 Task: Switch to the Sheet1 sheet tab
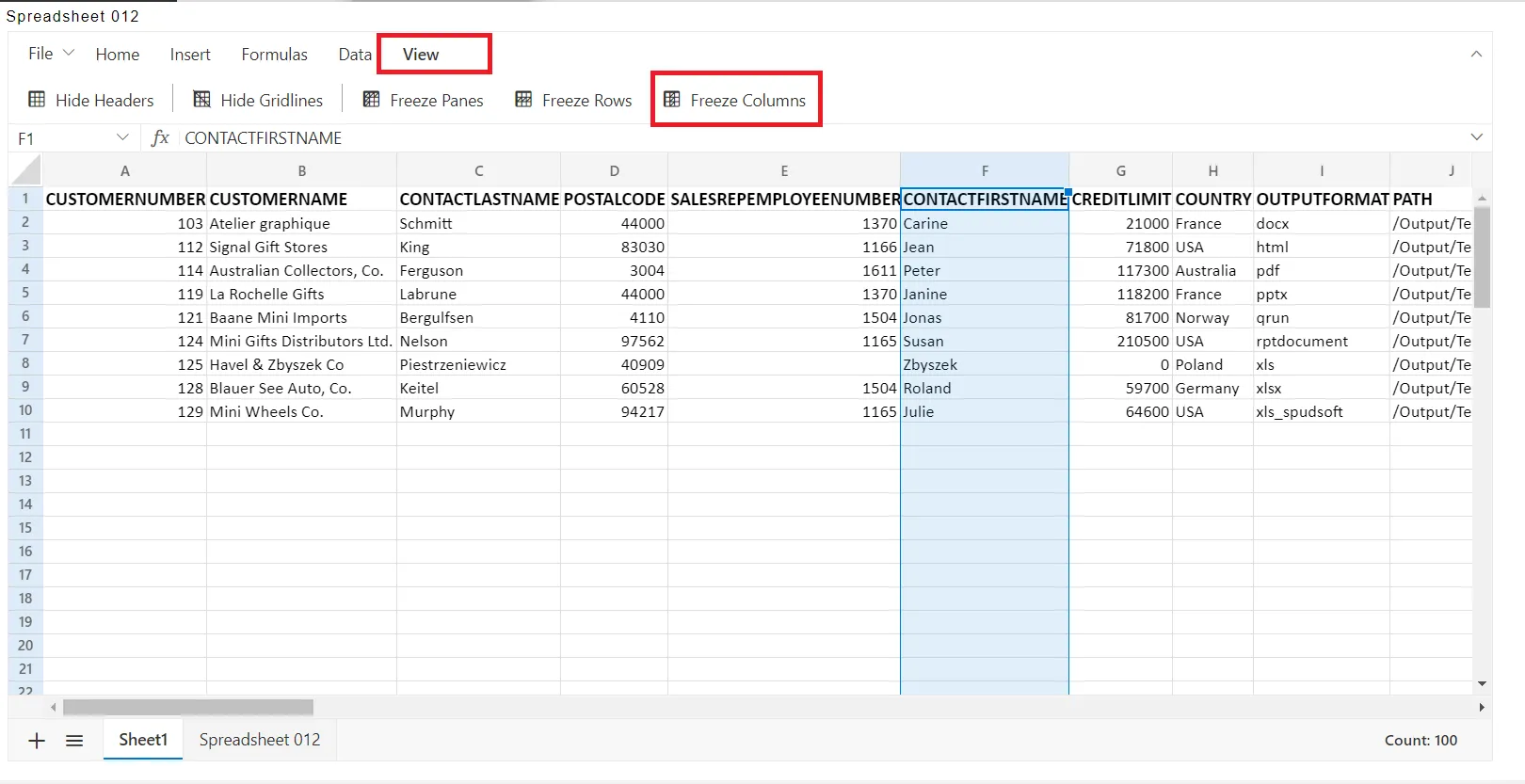[143, 740]
